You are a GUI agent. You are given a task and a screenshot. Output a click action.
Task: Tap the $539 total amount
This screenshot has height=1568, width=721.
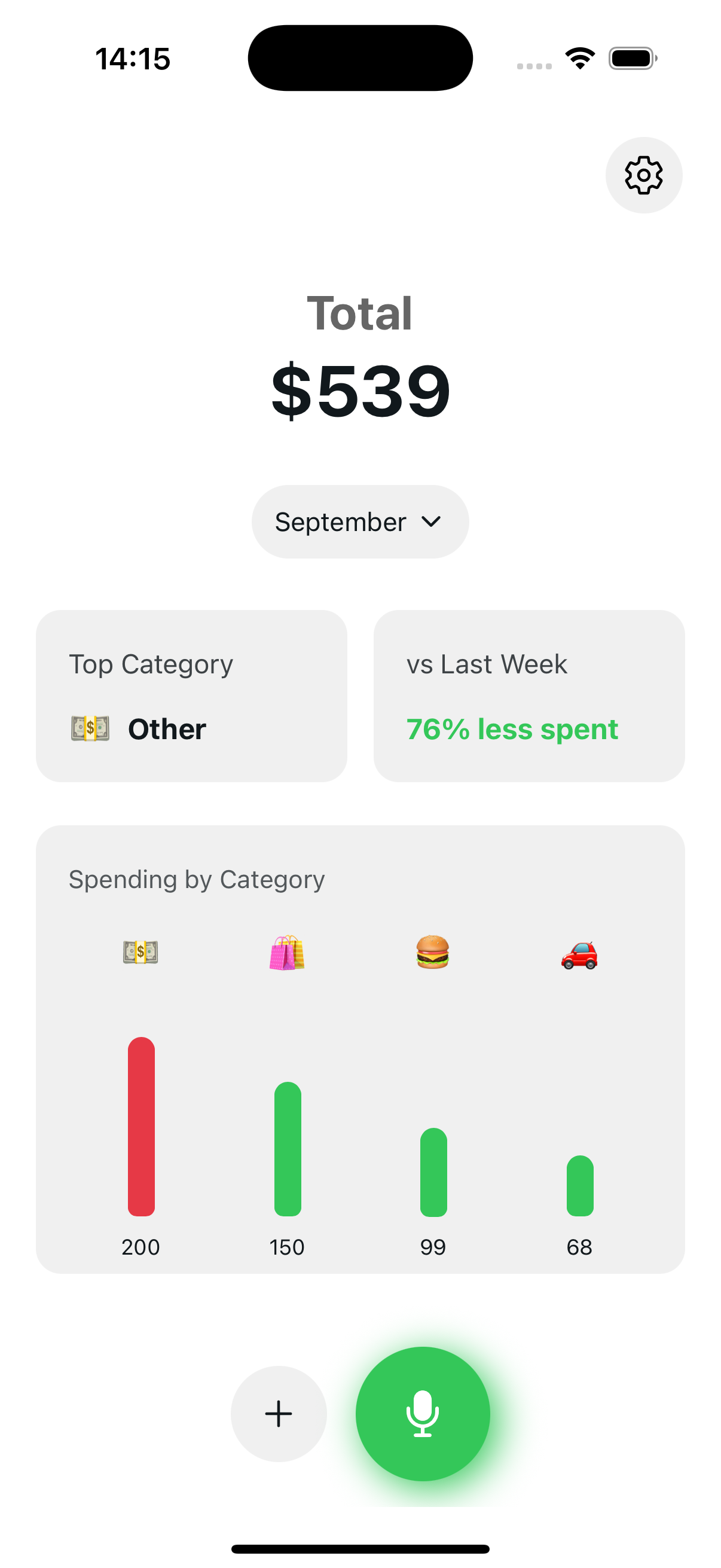(360, 389)
